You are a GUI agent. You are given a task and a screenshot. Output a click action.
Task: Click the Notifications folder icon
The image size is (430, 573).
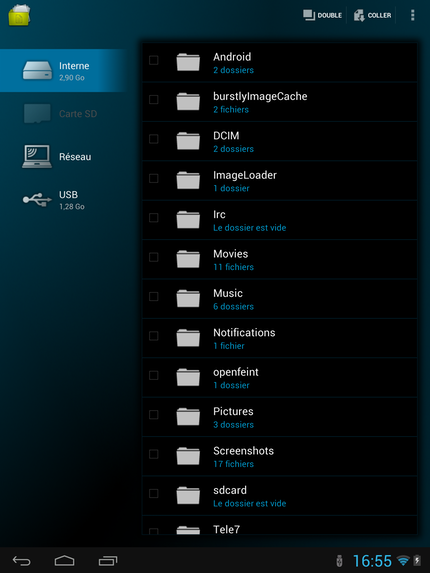pyautogui.click(x=188, y=338)
